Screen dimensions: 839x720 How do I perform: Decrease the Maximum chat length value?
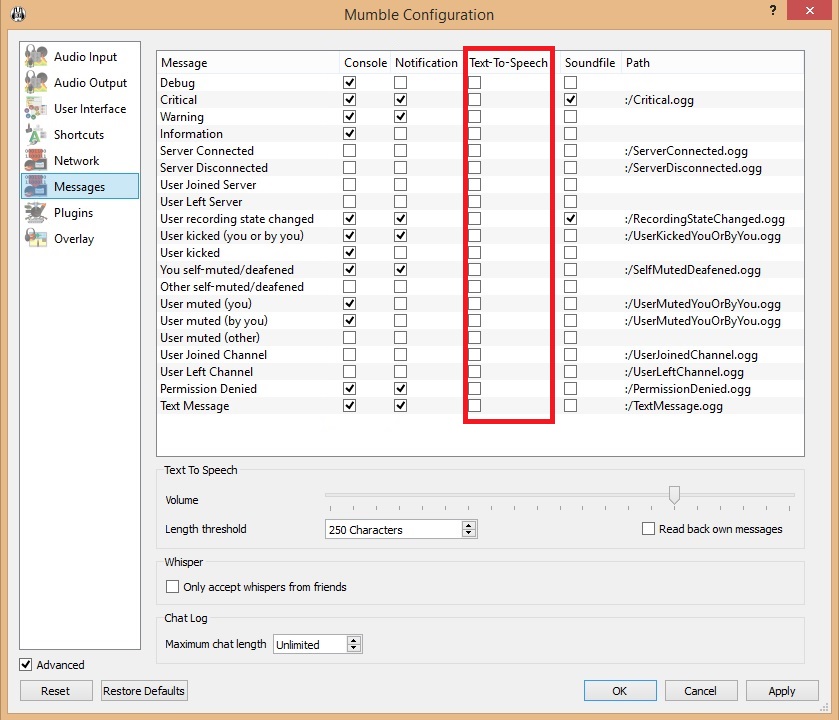(x=353, y=648)
